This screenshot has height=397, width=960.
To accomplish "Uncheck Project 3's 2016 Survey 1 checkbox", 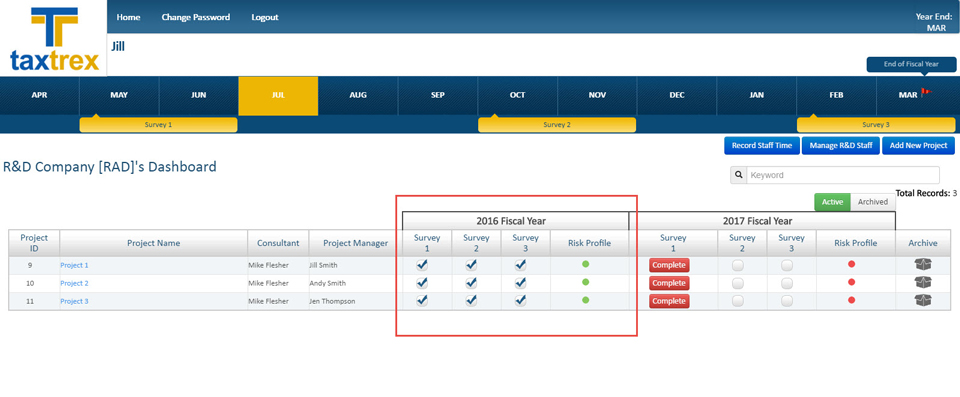I will point(422,301).
